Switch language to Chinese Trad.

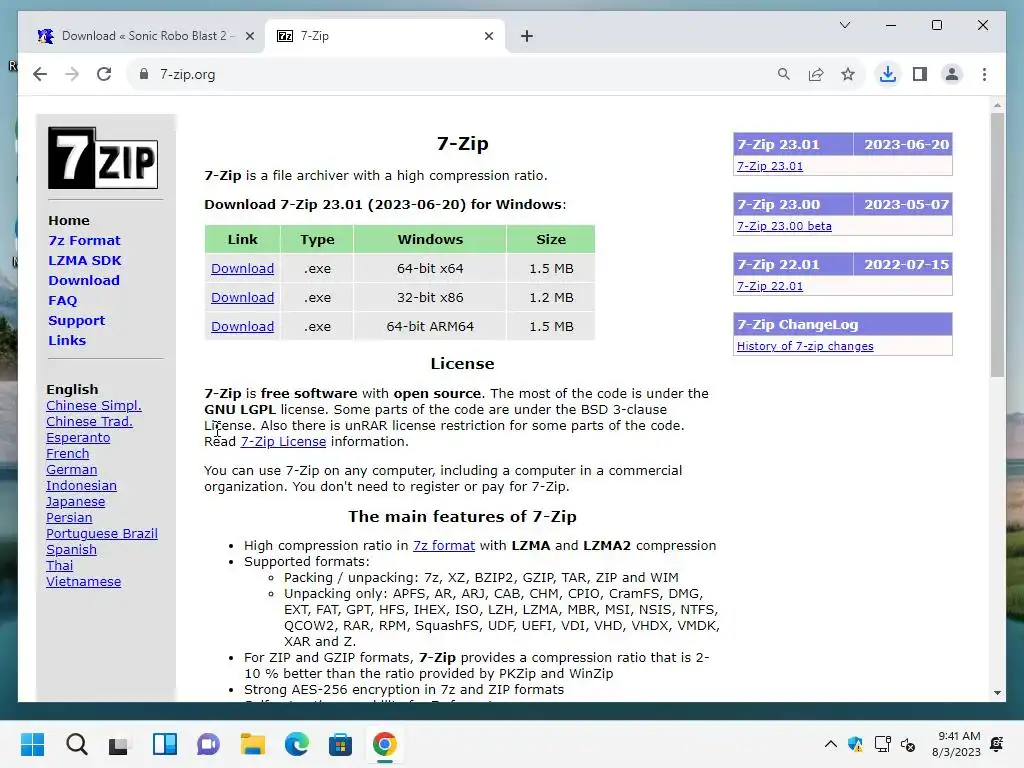pyautogui.click(x=89, y=422)
